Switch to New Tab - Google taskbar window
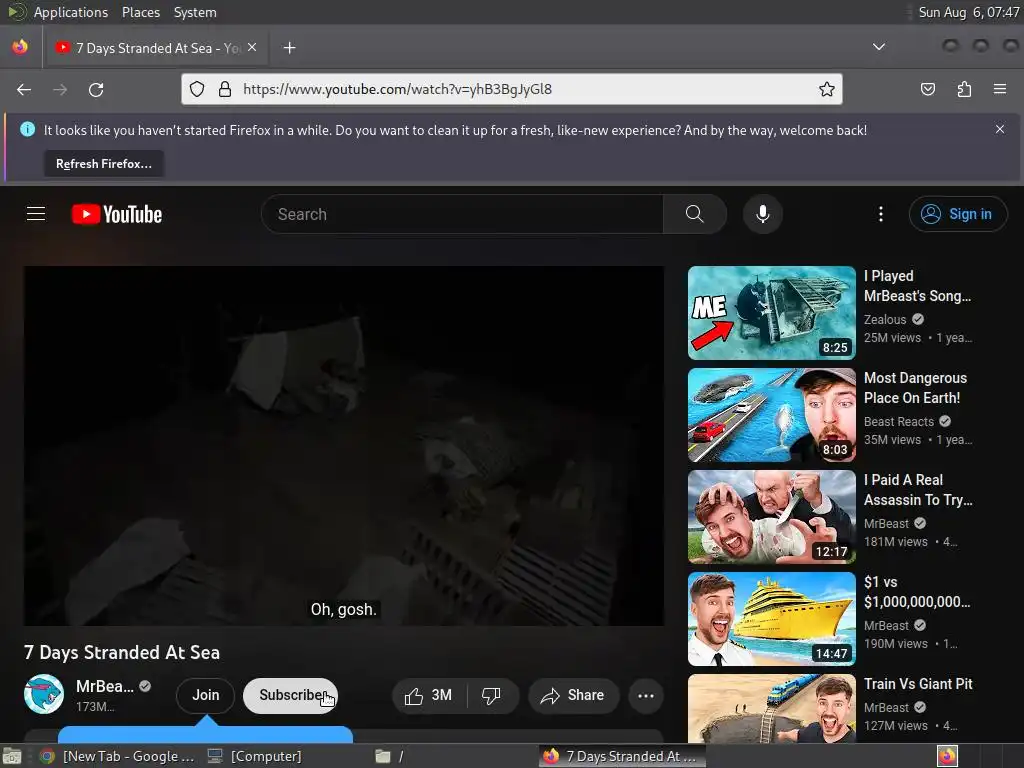Viewport: 1024px width, 768px height. [118, 756]
